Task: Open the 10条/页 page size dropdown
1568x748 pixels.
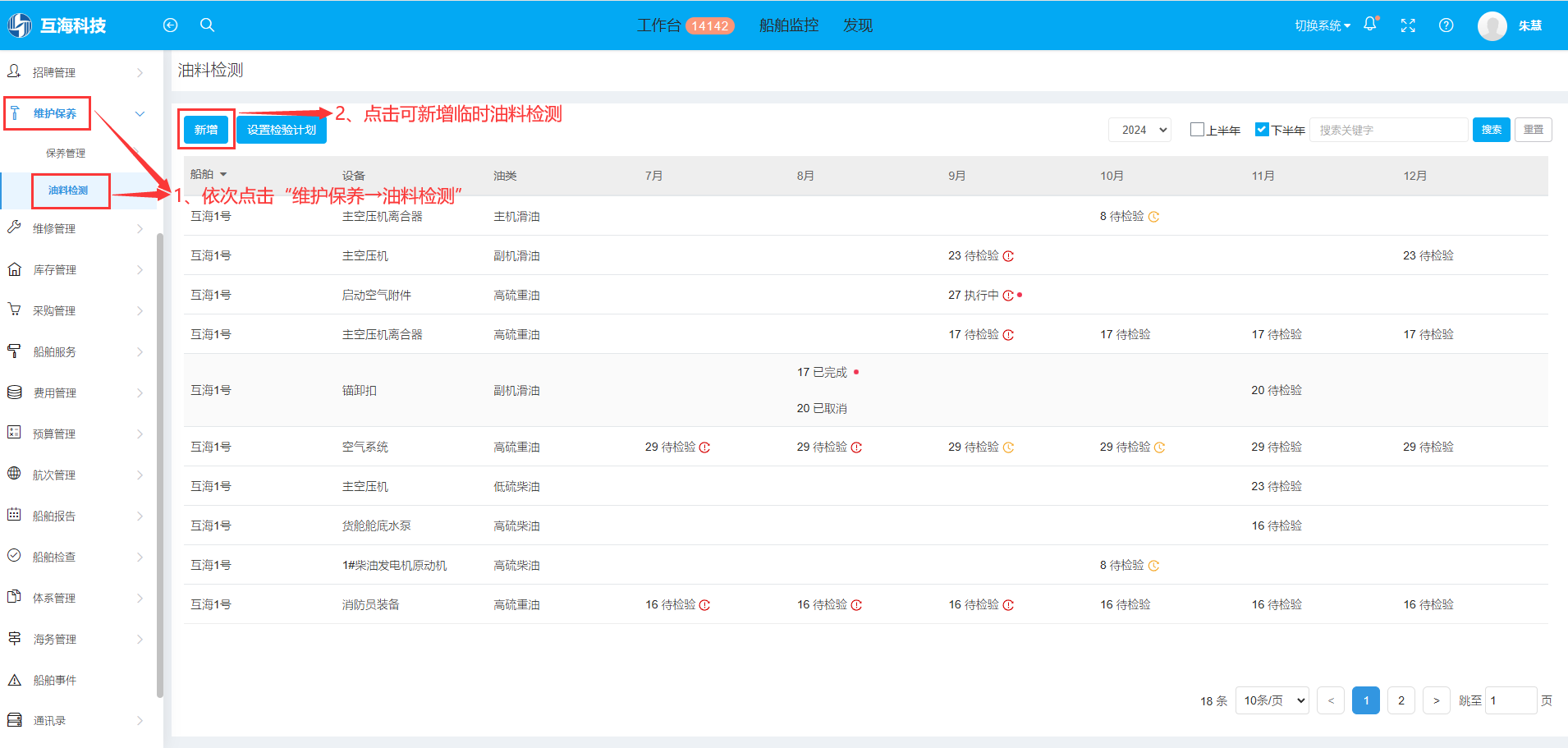Action: click(x=1272, y=700)
